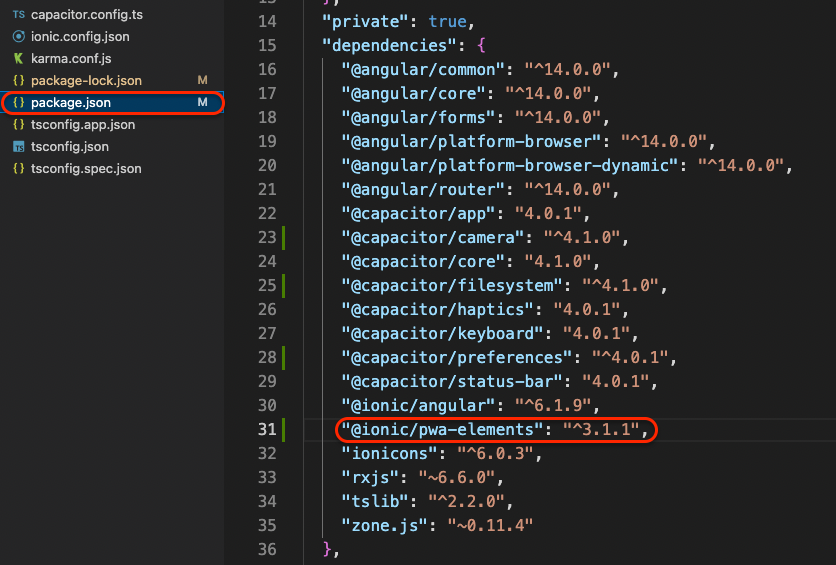Click the opening brace after "dependencies"

[x=481, y=45]
